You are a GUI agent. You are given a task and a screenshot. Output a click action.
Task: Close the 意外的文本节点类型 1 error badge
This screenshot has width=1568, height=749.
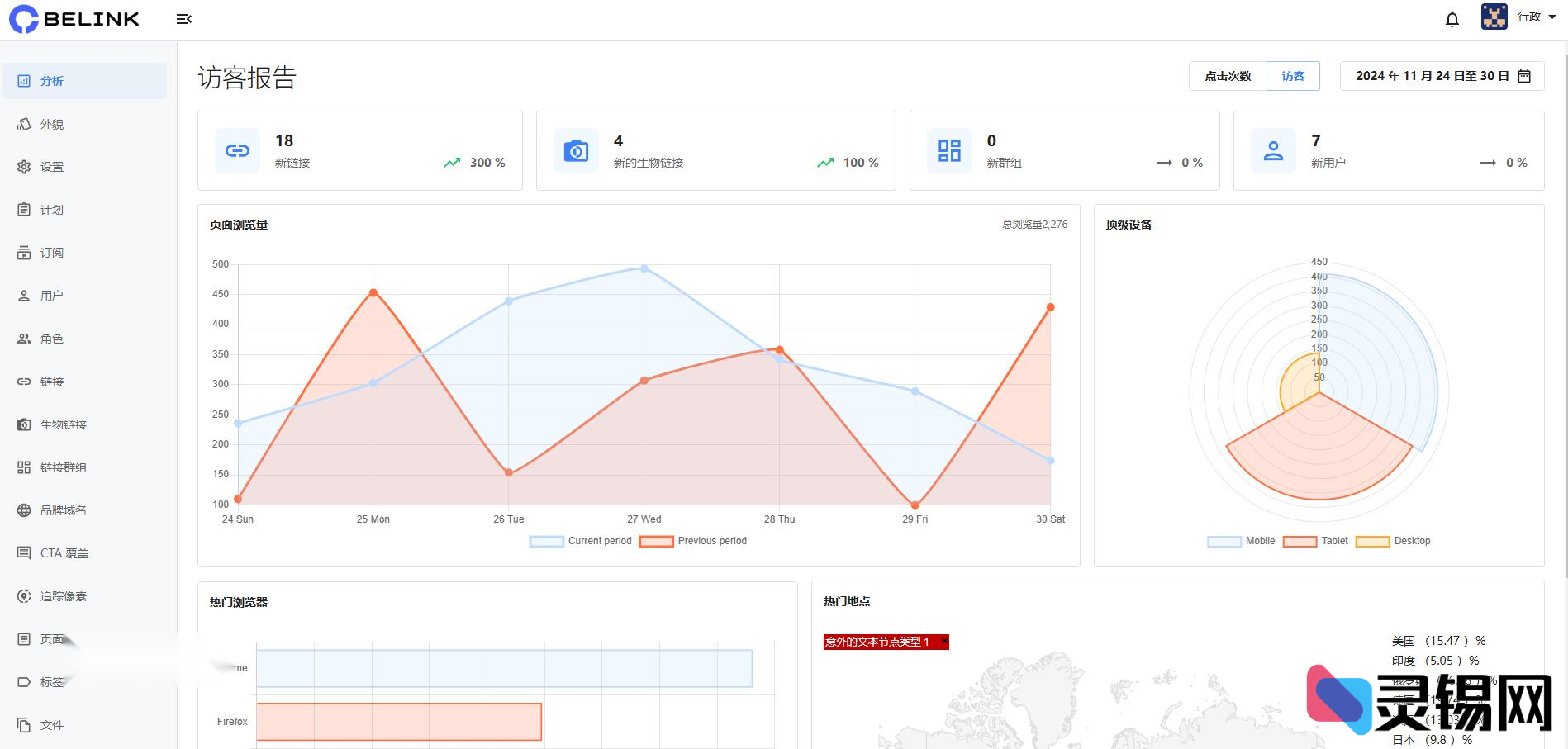[944, 641]
